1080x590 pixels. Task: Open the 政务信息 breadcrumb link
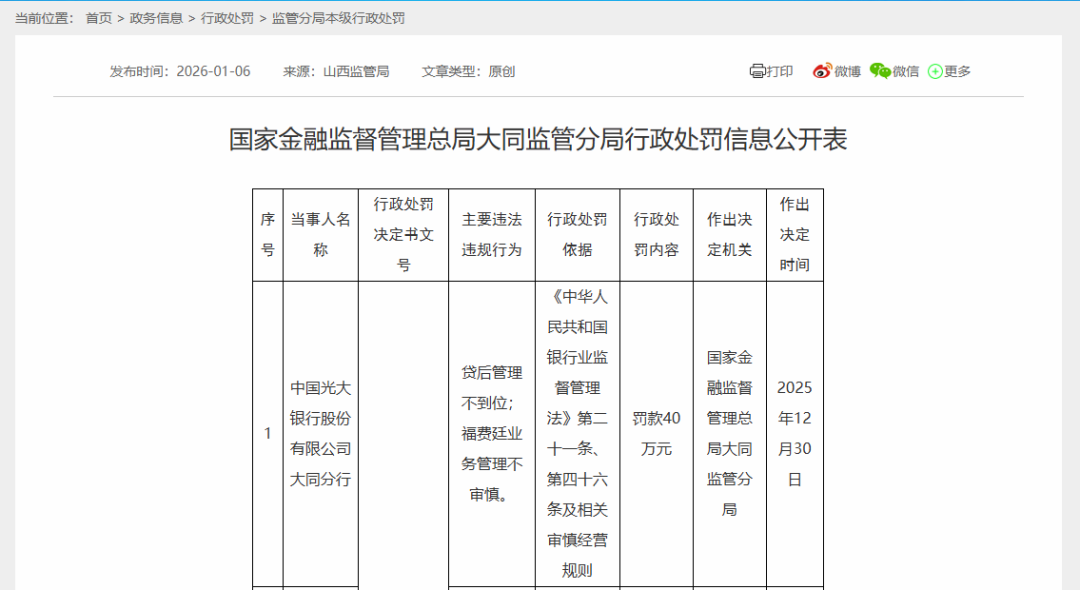[x=156, y=18]
